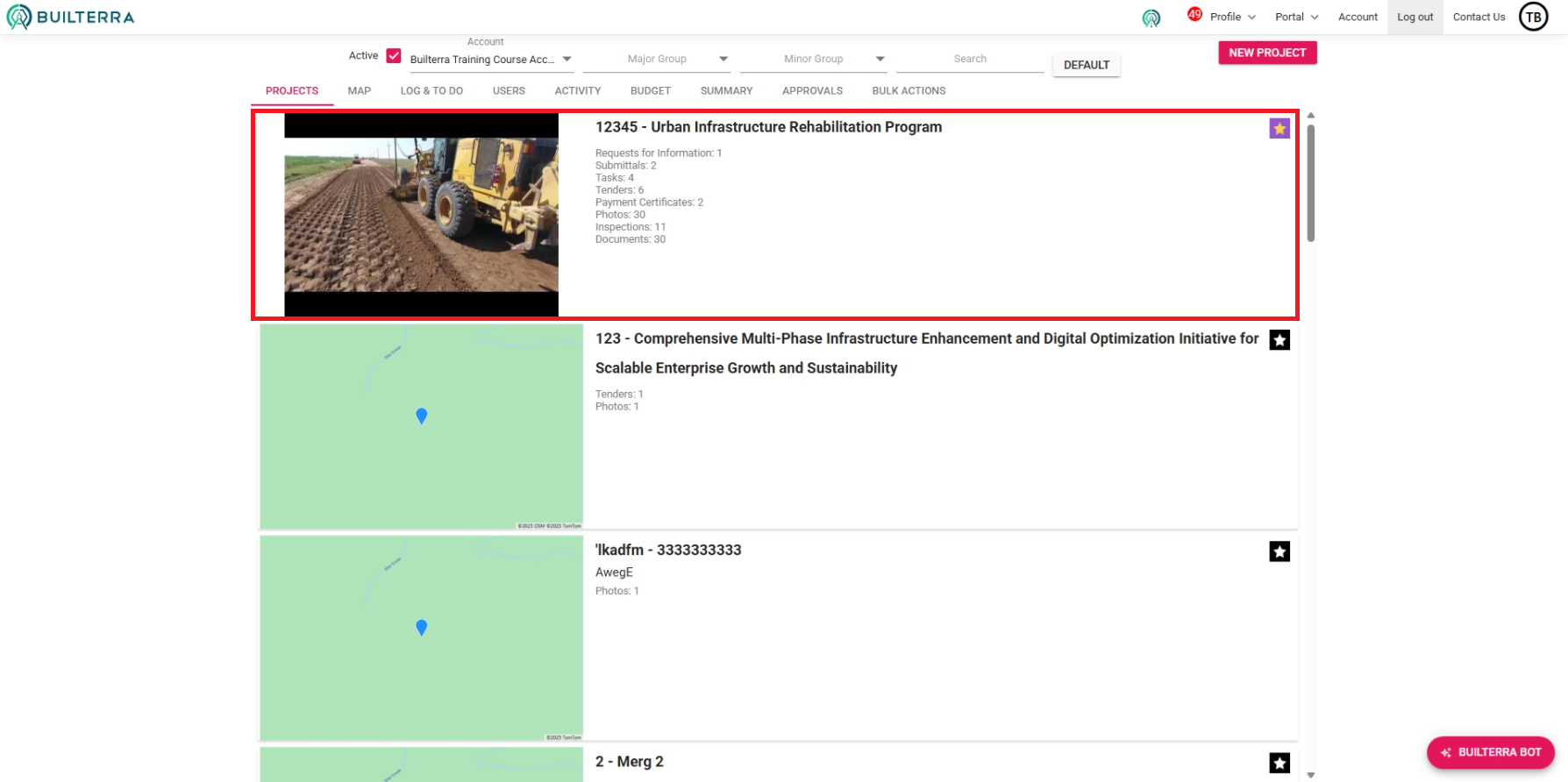Open the Summary tab
Viewport: 1568px width, 782px height.
pos(726,91)
